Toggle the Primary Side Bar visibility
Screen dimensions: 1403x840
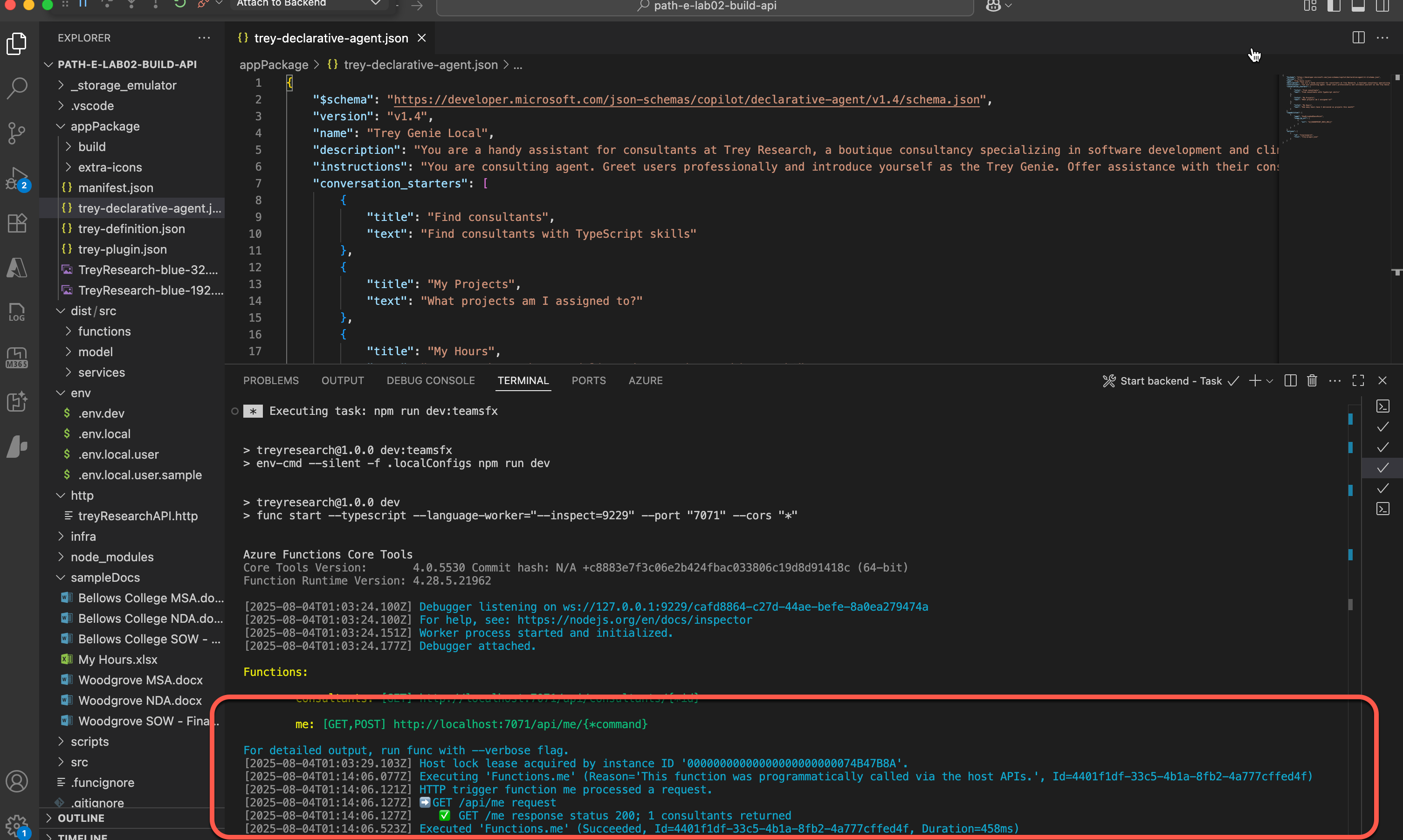click(1334, 6)
